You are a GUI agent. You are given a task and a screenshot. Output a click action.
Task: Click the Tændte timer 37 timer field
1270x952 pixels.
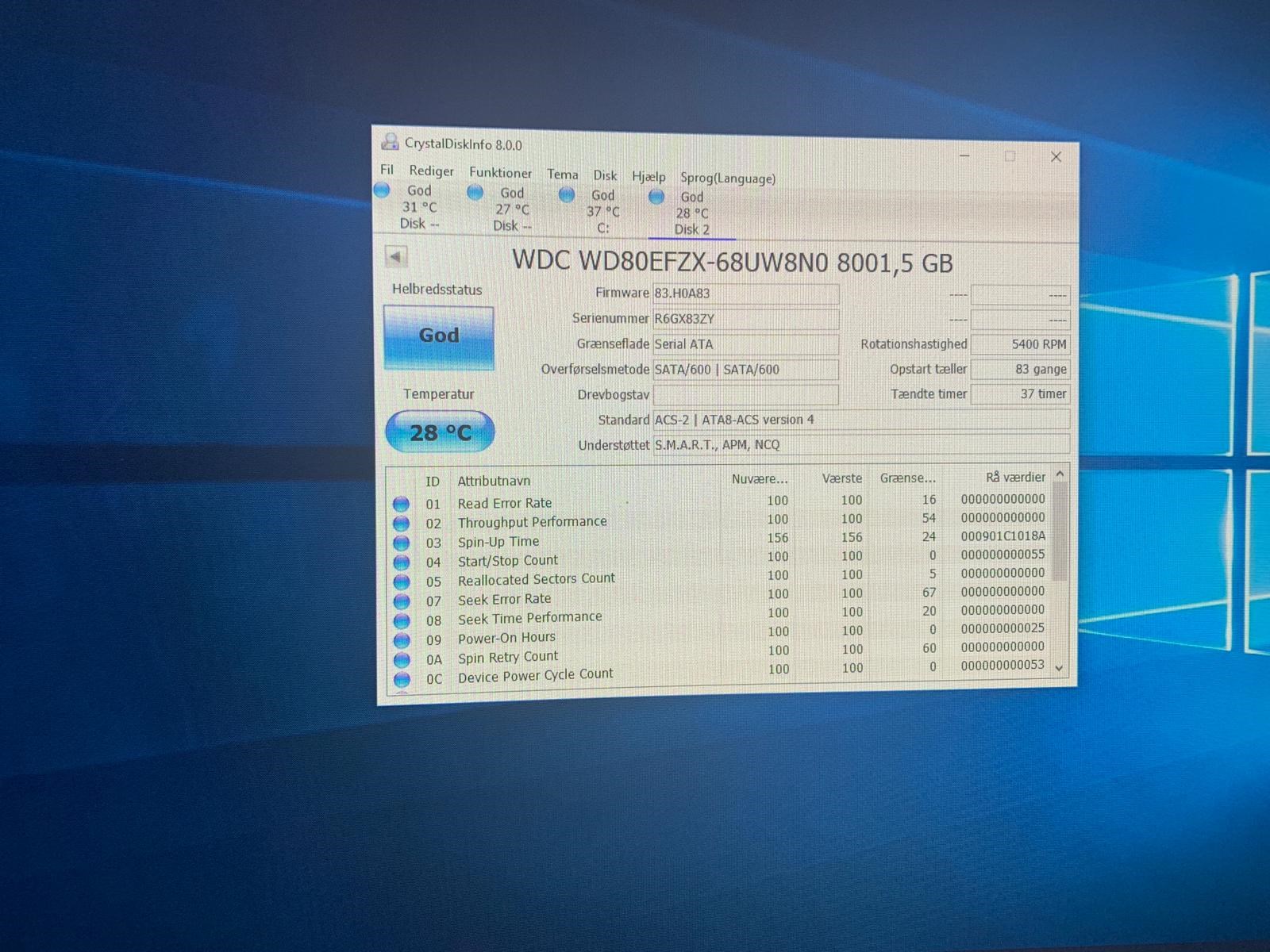tap(1020, 393)
